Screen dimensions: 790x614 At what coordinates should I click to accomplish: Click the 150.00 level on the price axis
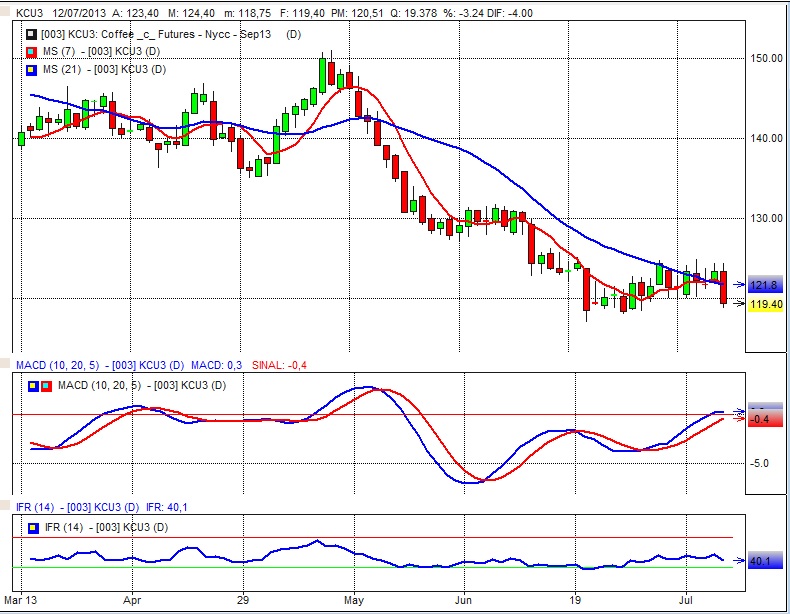tap(765, 58)
